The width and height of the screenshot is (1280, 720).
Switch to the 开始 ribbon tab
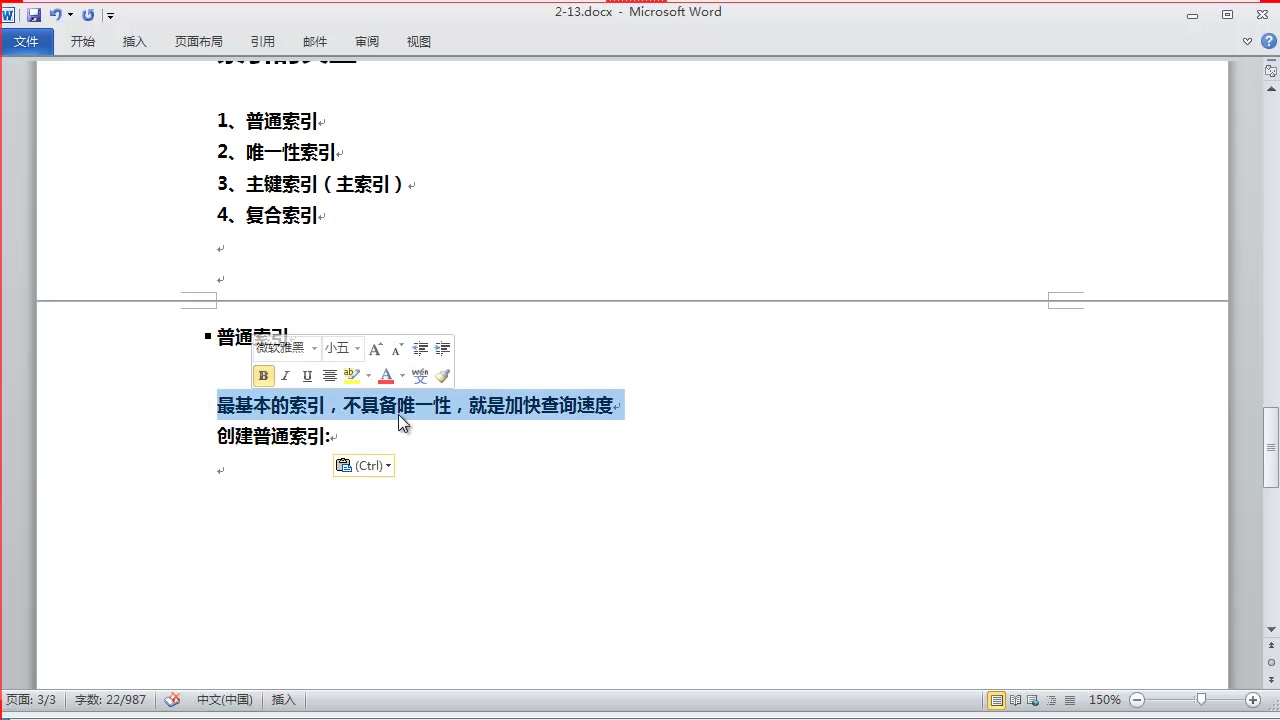[x=83, y=41]
